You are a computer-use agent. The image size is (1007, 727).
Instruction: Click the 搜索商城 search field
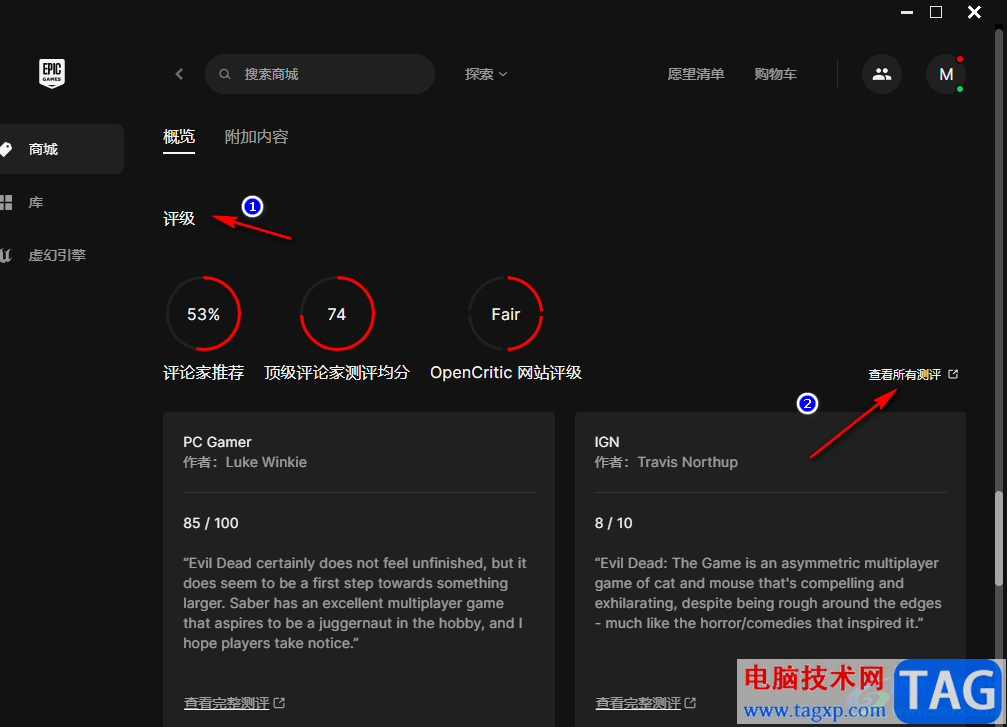coord(320,74)
